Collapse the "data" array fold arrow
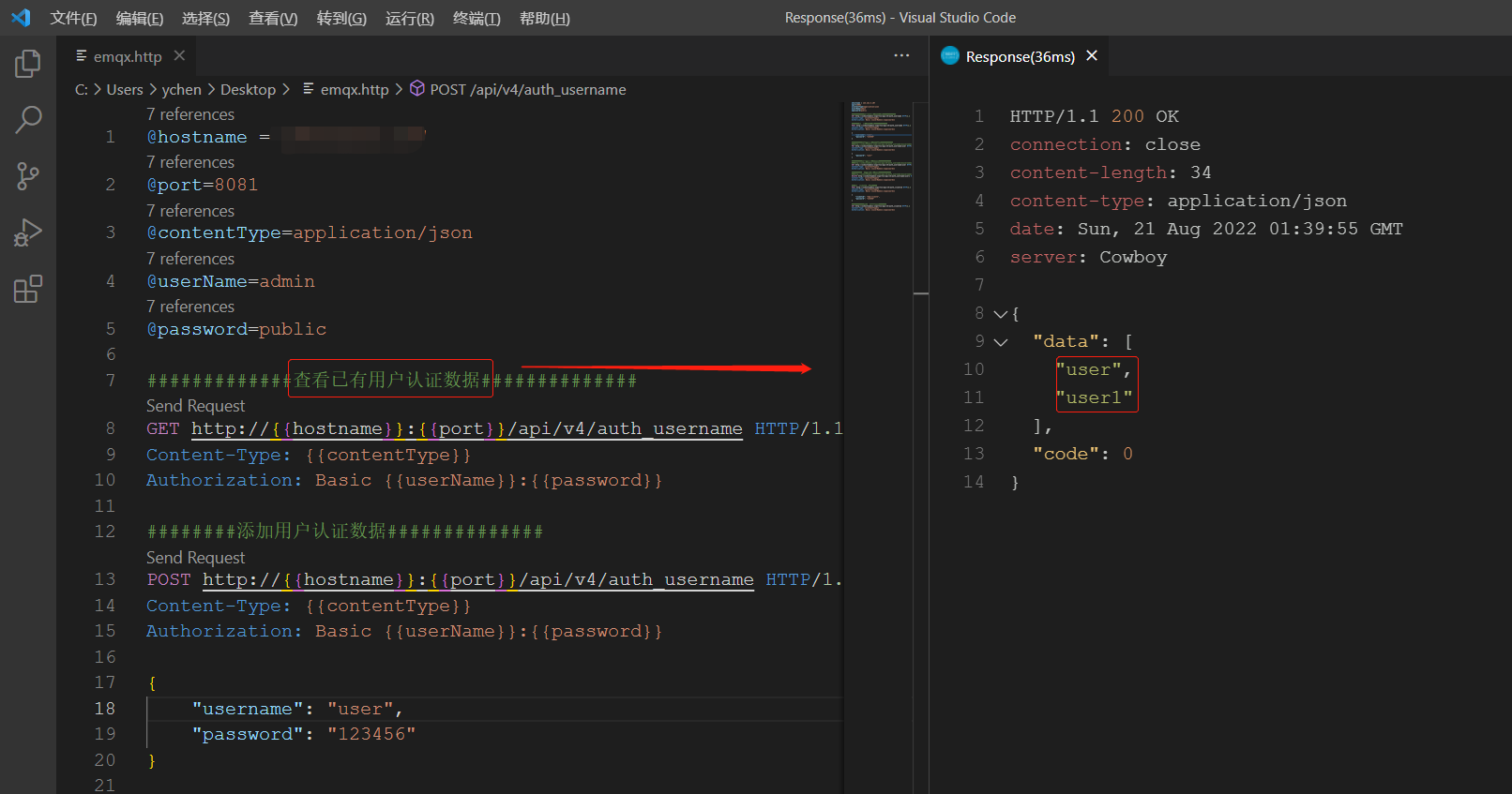The width and height of the screenshot is (1512, 794). tap(1000, 342)
